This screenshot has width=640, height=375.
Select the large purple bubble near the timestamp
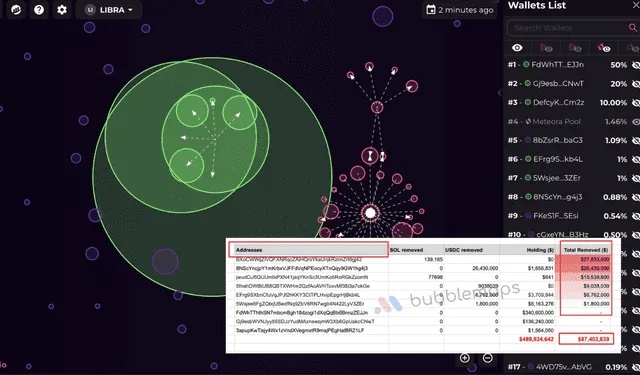(382, 17)
